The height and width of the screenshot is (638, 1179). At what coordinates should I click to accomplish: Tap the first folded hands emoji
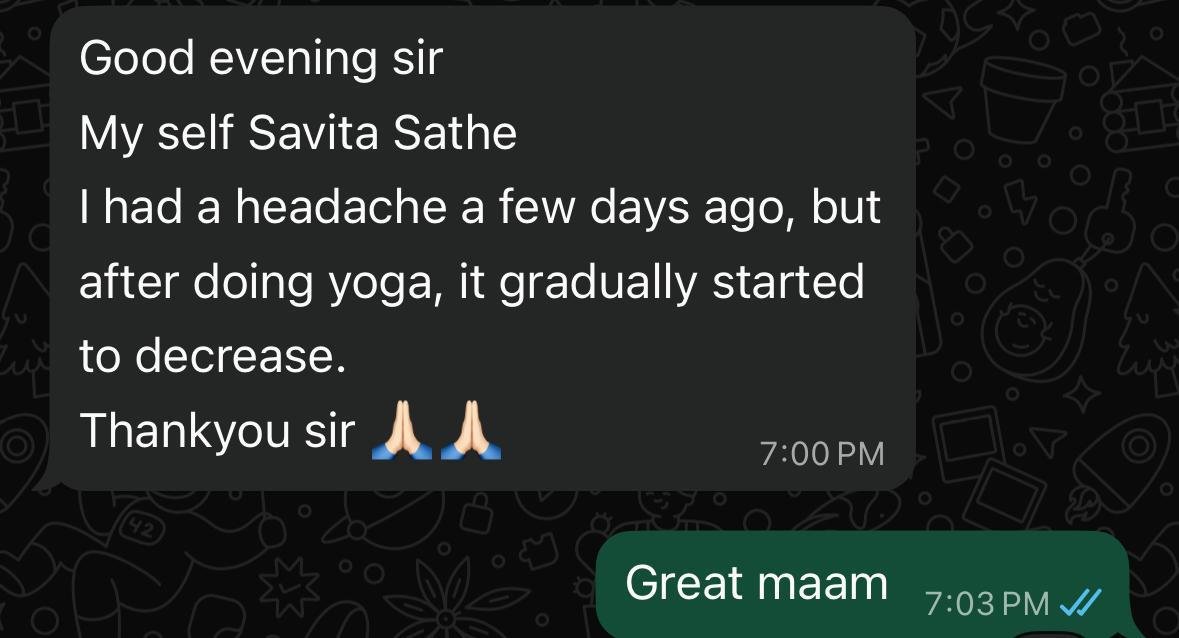pos(402,431)
